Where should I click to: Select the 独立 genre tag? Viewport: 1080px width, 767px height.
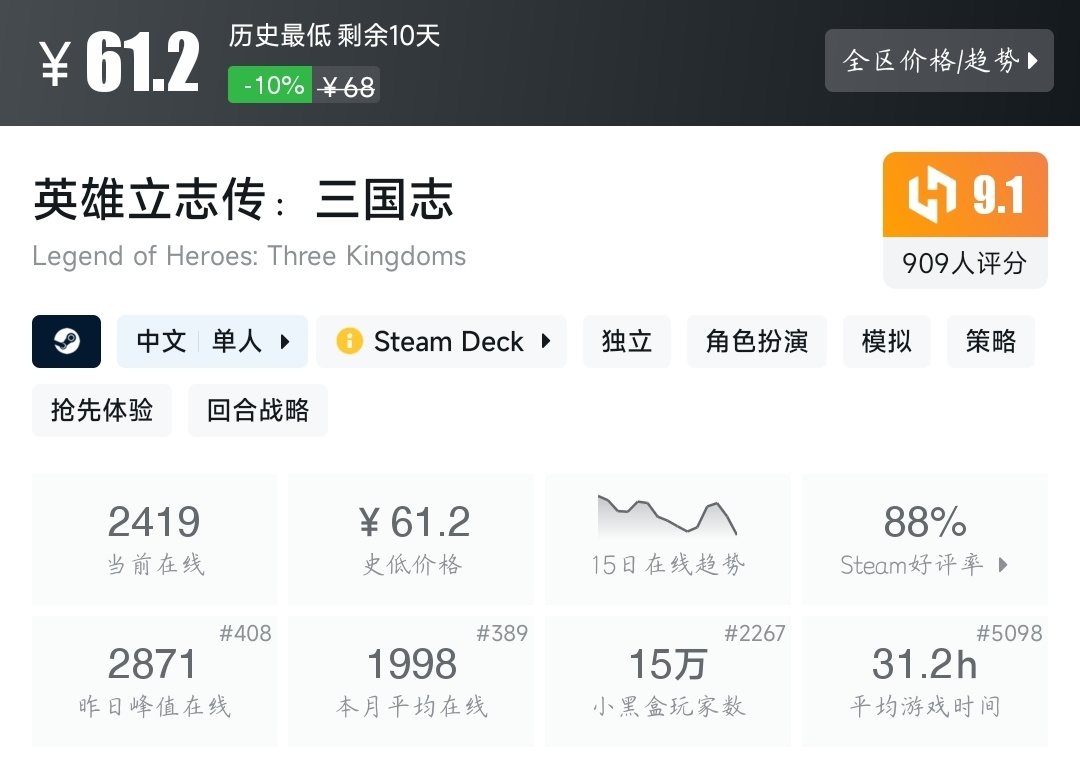tap(627, 341)
